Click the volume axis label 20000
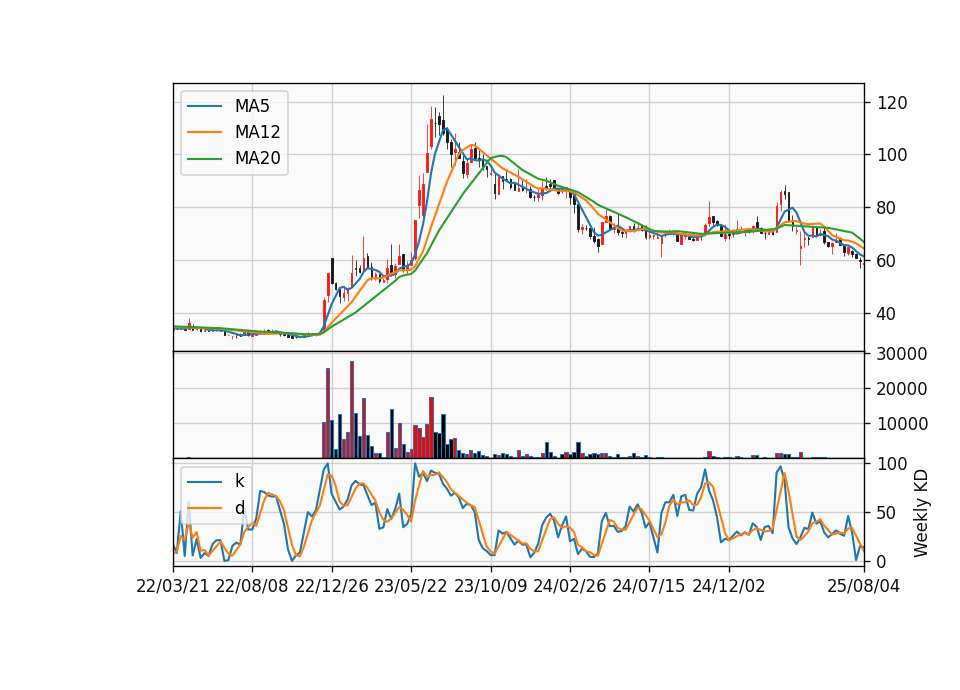 [x=902, y=389]
